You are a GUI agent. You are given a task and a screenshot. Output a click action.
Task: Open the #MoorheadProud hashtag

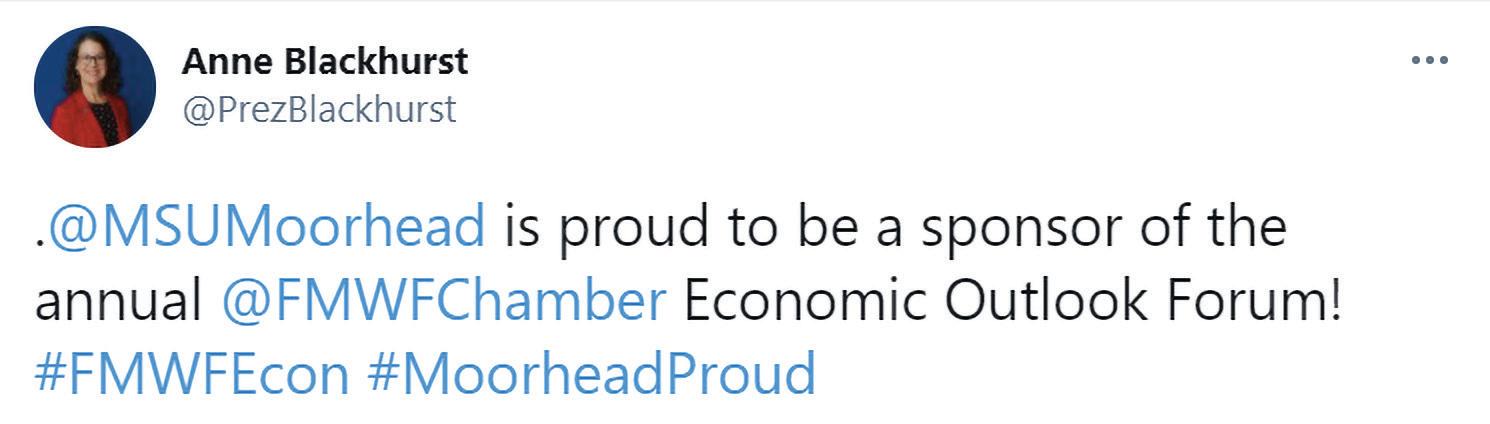[592, 375]
